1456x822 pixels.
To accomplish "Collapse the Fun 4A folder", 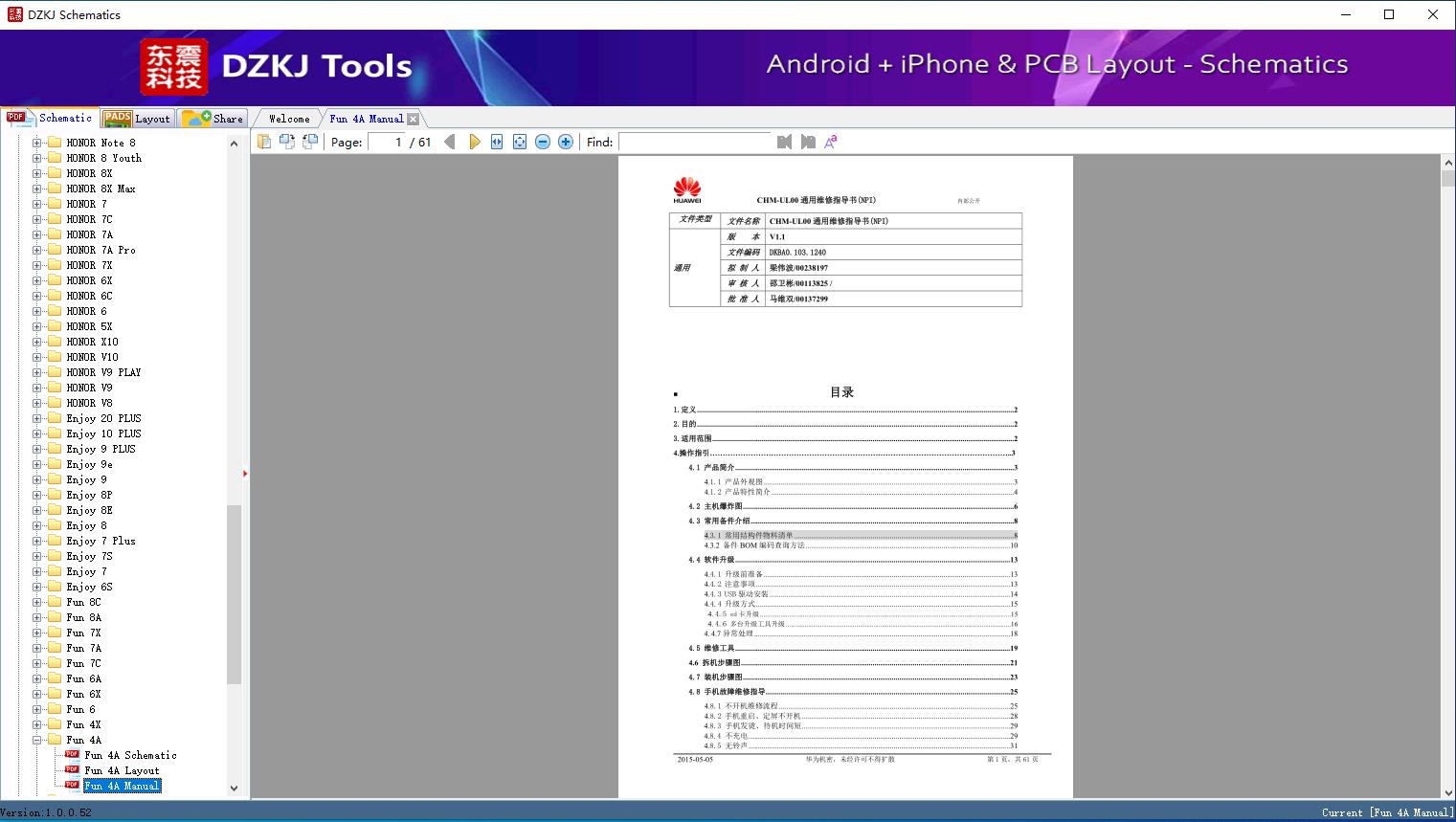I will pyautogui.click(x=36, y=740).
